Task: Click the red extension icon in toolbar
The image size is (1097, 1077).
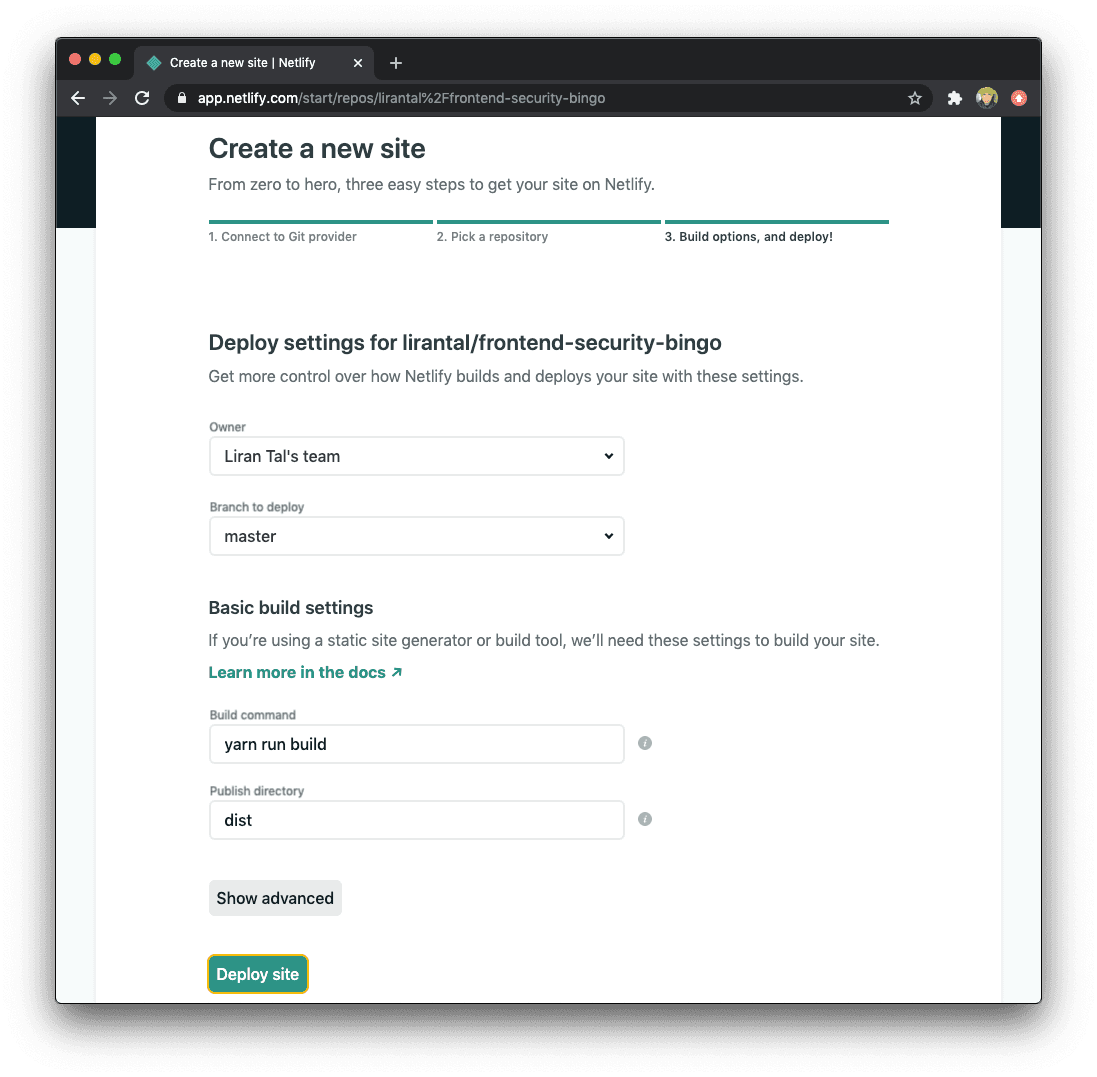Action: coord(1019,99)
